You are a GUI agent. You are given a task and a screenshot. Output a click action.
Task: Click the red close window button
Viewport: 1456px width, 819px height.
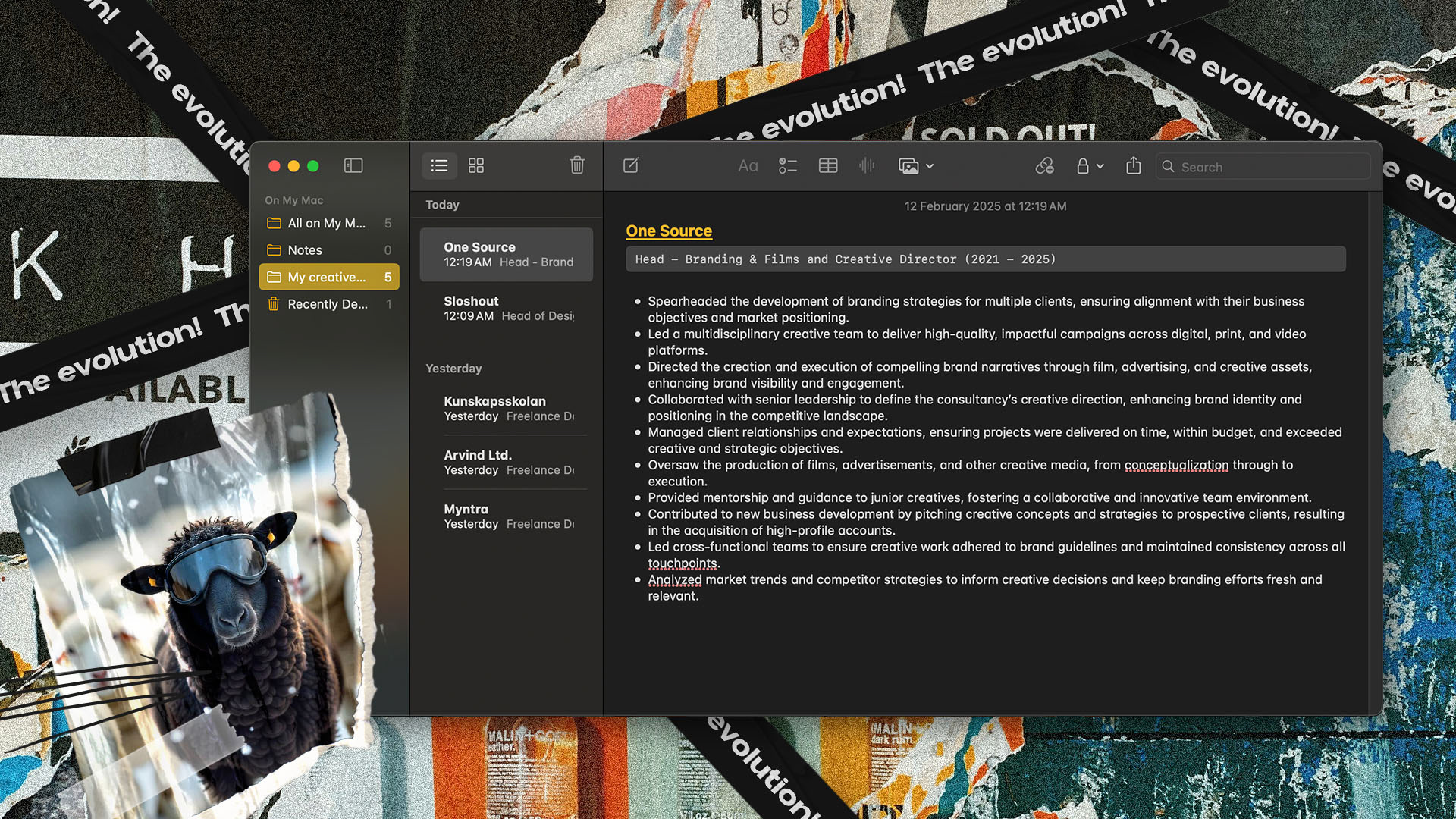pyautogui.click(x=275, y=166)
